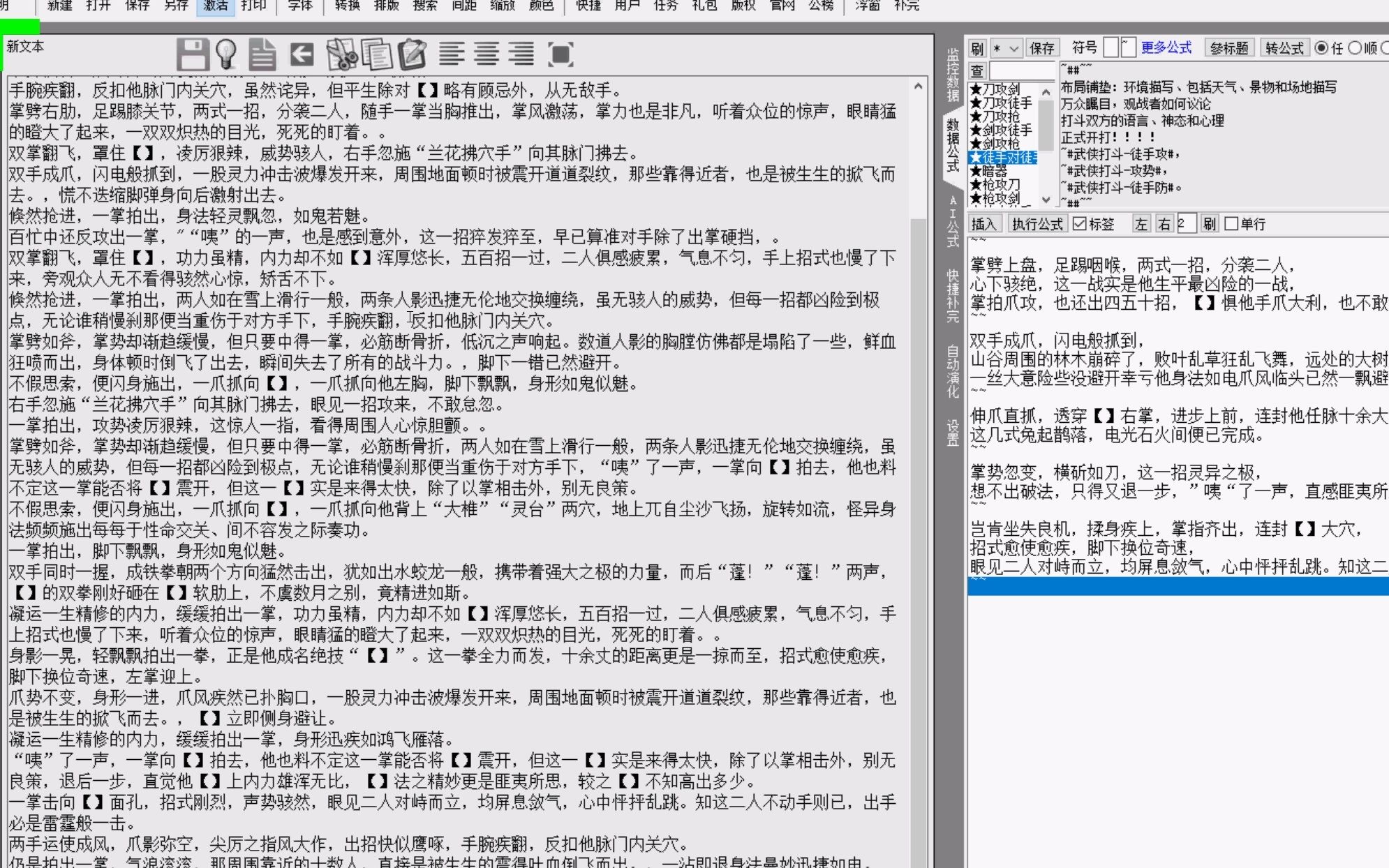The image size is (1389, 868).
Task: Switch to the 监控数据 vertical tab
Action: click(x=952, y=75)
